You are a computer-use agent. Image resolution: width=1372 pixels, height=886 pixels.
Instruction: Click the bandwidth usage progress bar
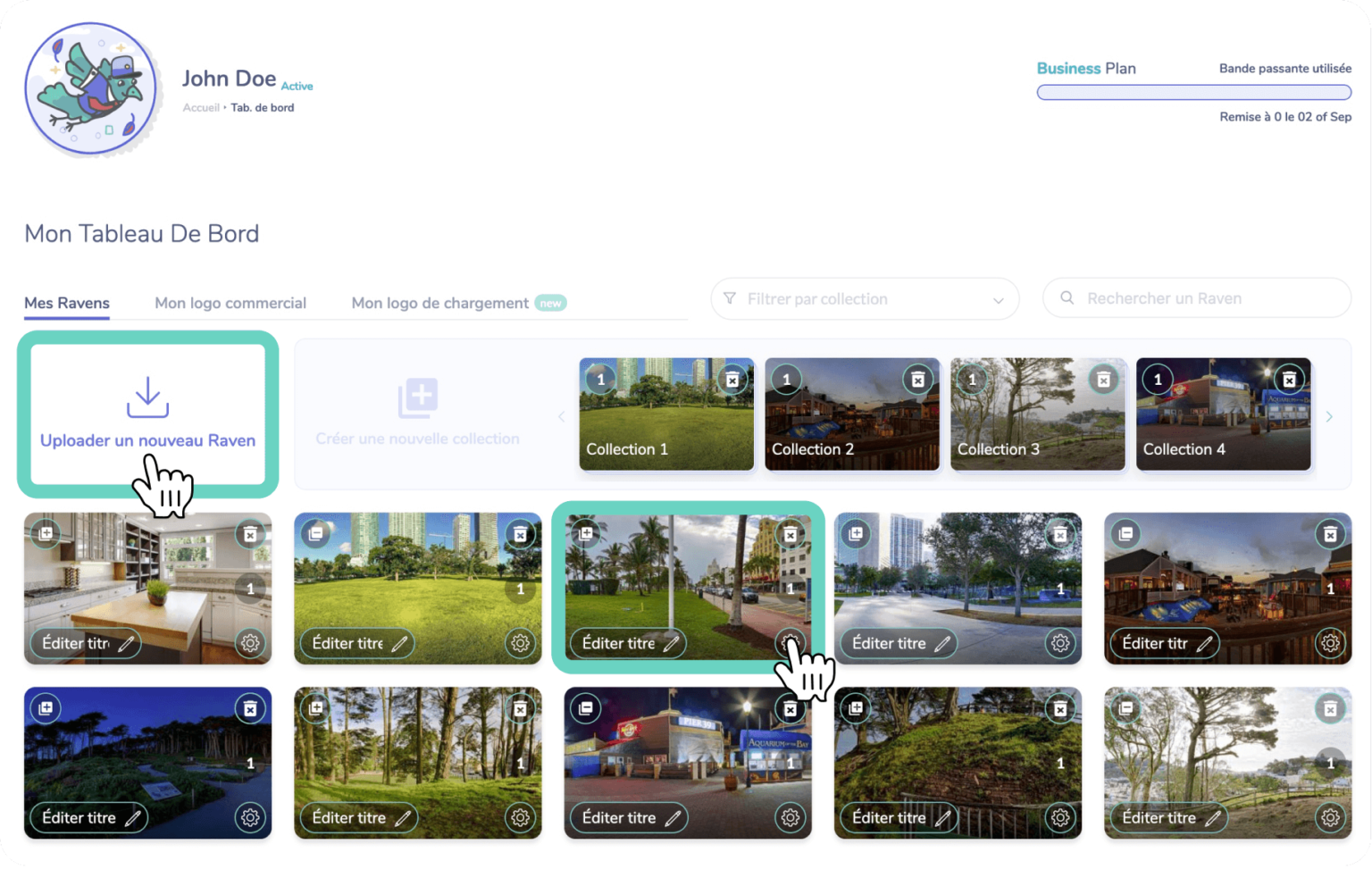pos(1193,92)
